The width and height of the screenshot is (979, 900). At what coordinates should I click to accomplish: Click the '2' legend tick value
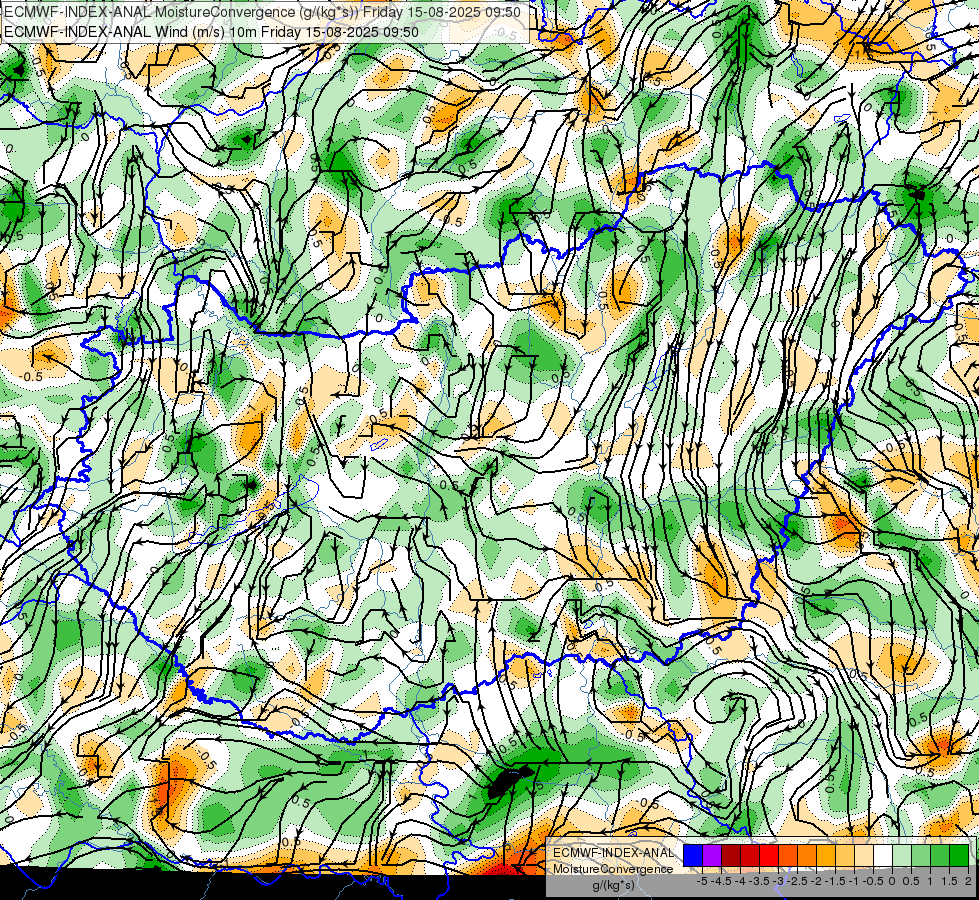[968, 881]
